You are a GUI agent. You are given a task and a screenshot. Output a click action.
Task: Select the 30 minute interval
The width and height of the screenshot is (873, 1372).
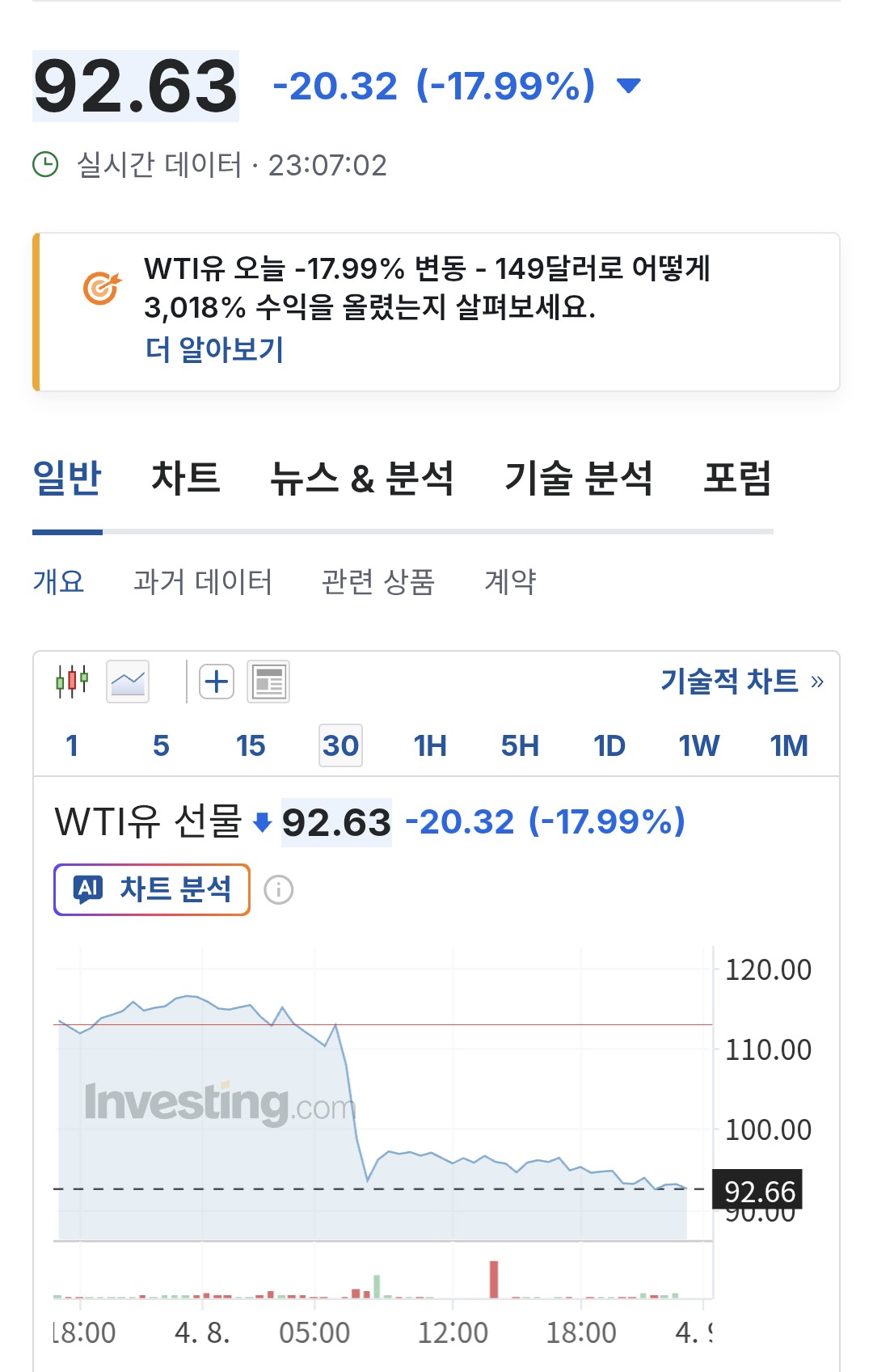(340, 745)
